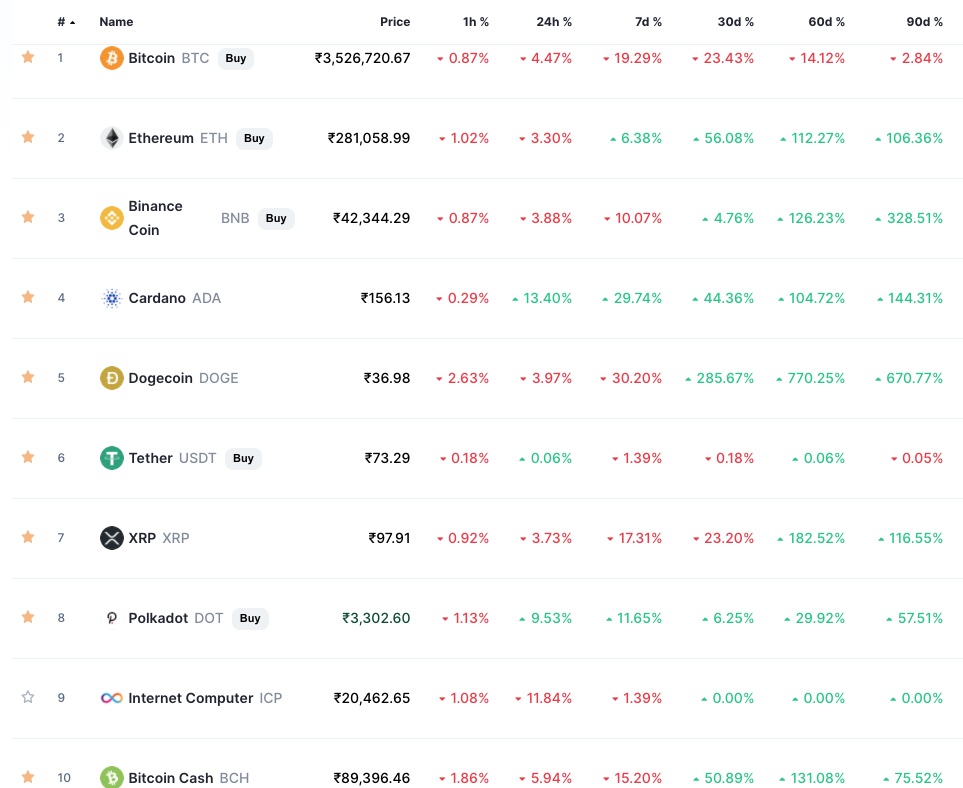Image resolution: width=963 pixels, height=788 pixels.
Task: Toggle the watchlist star for Bitcoin
Action: 28,57
